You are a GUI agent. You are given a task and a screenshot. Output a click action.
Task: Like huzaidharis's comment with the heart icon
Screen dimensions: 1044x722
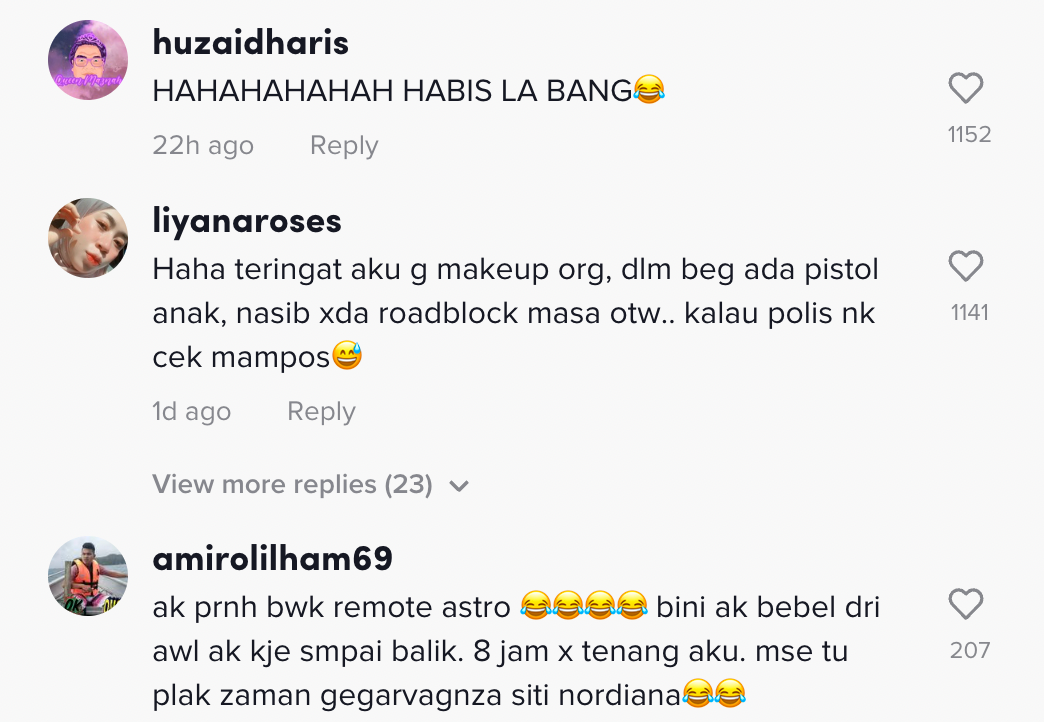pos(965,88)
